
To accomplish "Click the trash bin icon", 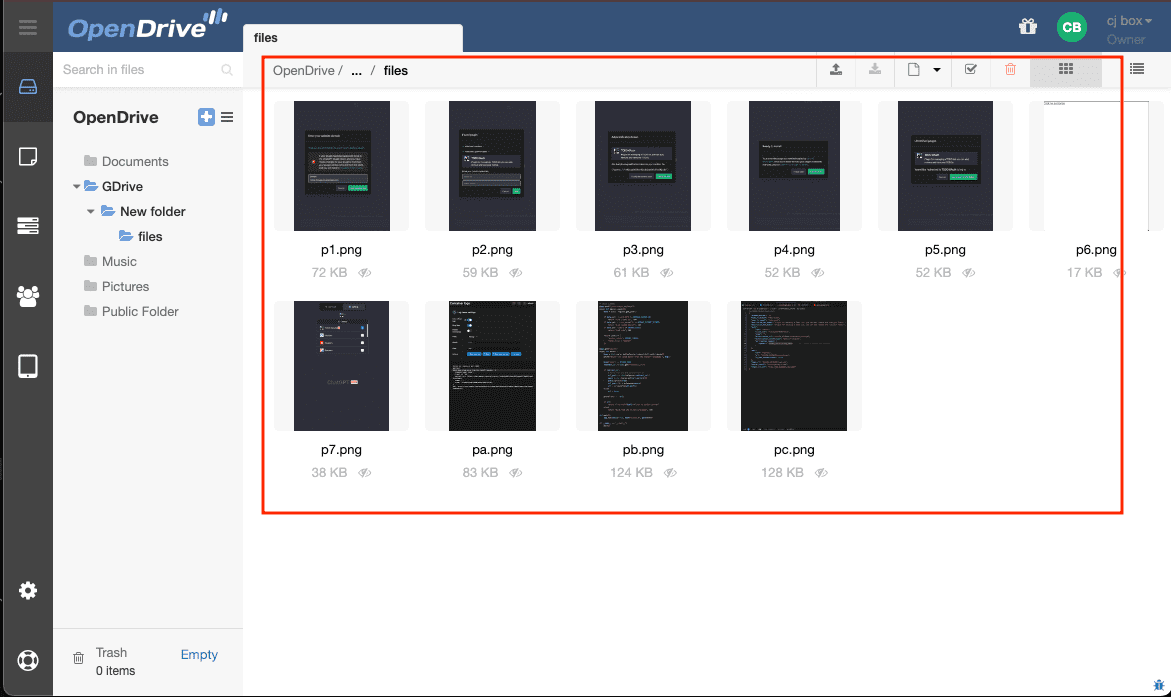I will [x=78, y=658].
